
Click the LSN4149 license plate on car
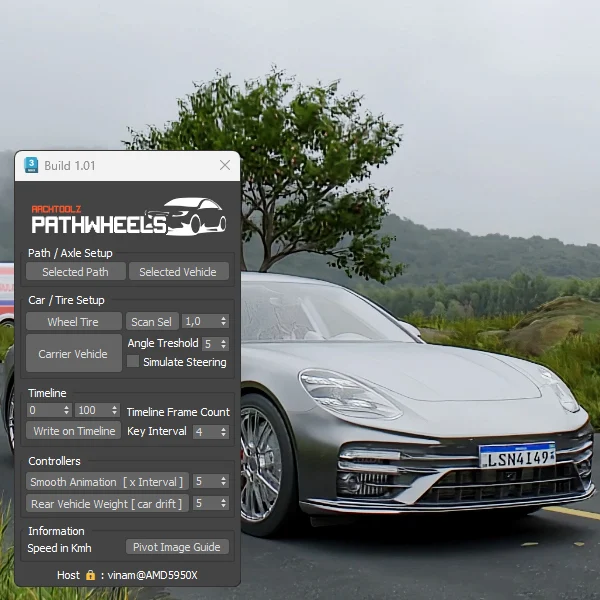coord(517,456)
